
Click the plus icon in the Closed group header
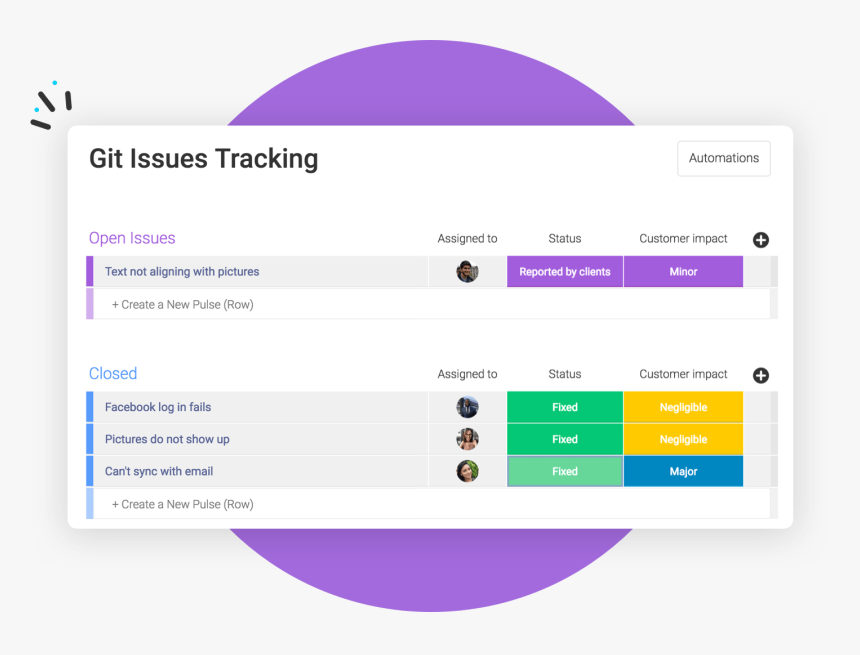click(x=760, y=375)
